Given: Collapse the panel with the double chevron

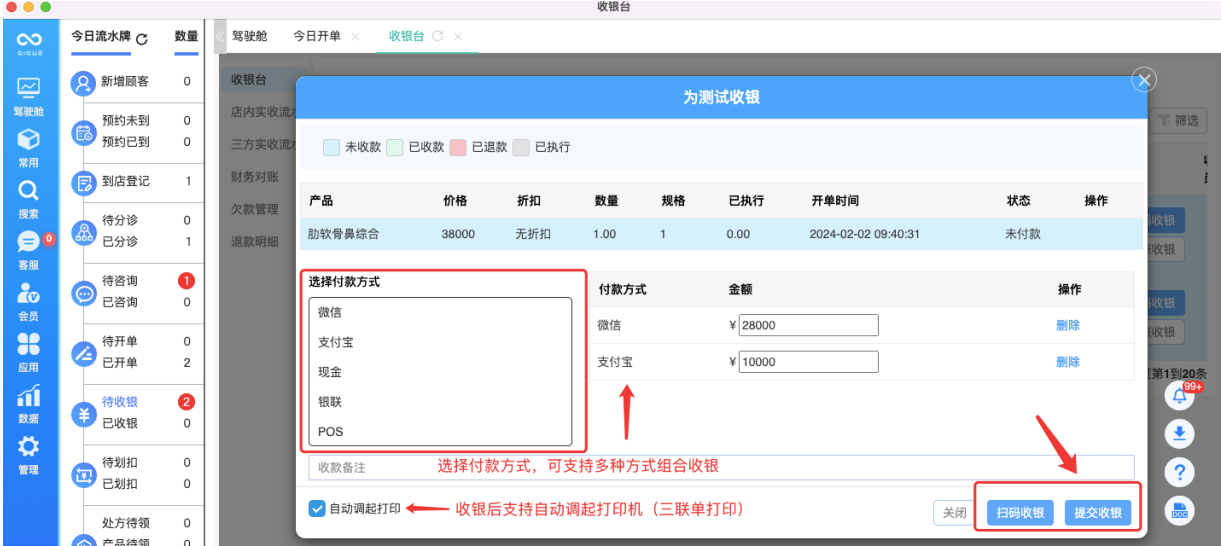Looking at the screenshot, I should [x=220, y=36].
